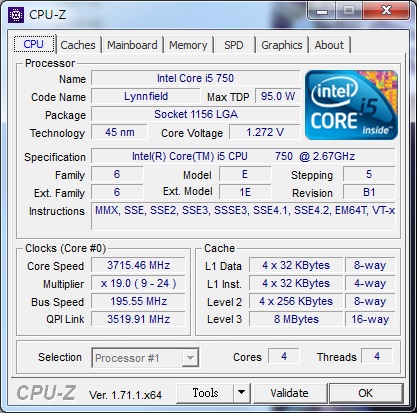Click the Package value 'Socket 1156 LGA'

click(x=196, y=114)
